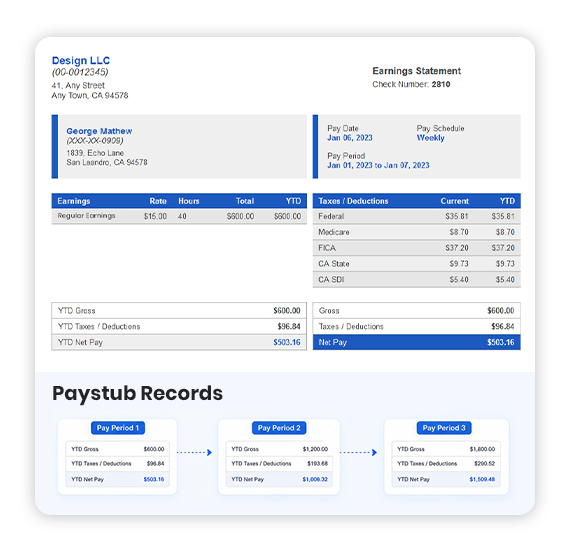Image resolution: width=571 pixels, height=546 pixels.
Task: Select check number 2810
Action: (x=441, y=84)
